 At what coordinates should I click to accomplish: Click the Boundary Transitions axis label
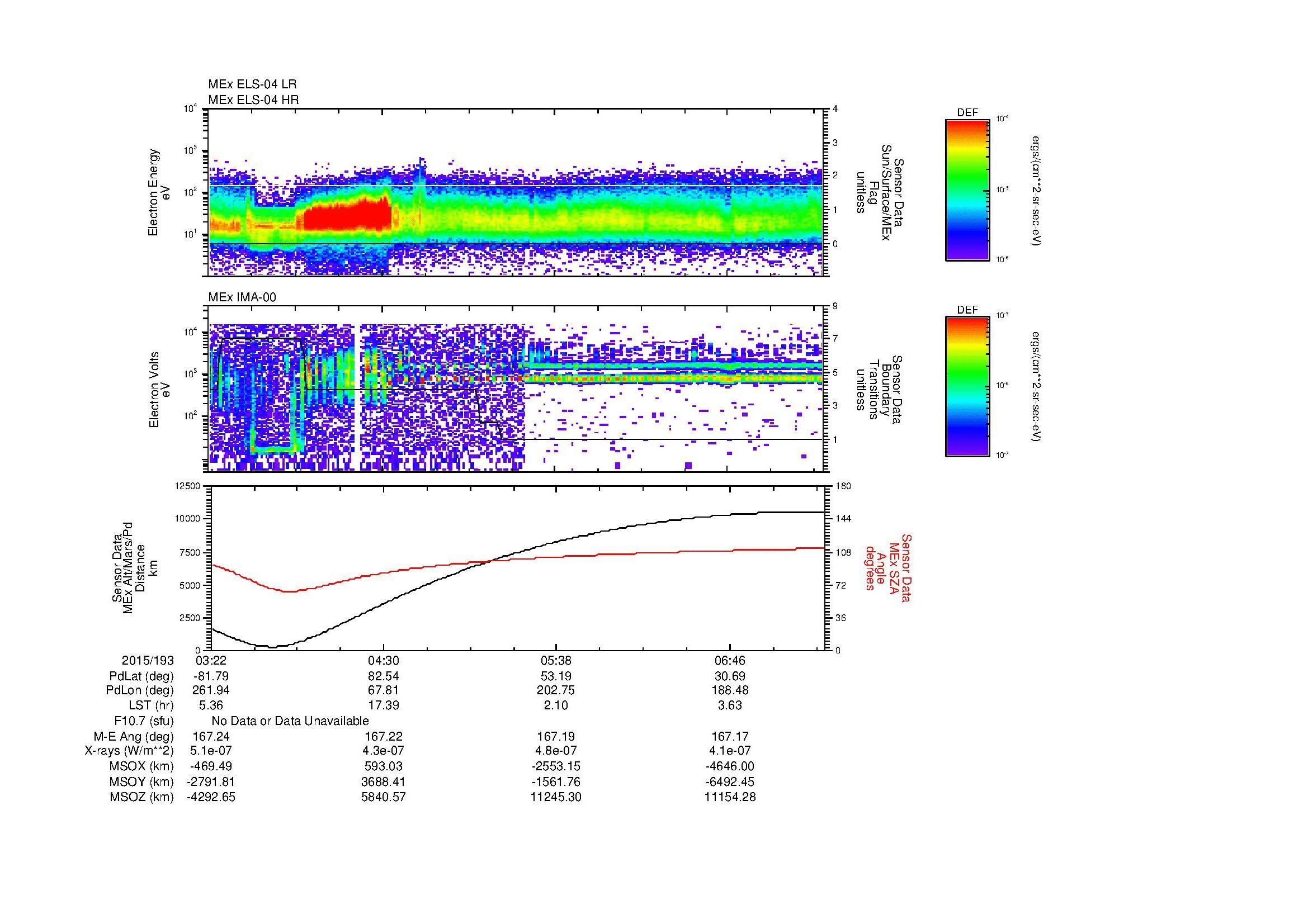880,390
